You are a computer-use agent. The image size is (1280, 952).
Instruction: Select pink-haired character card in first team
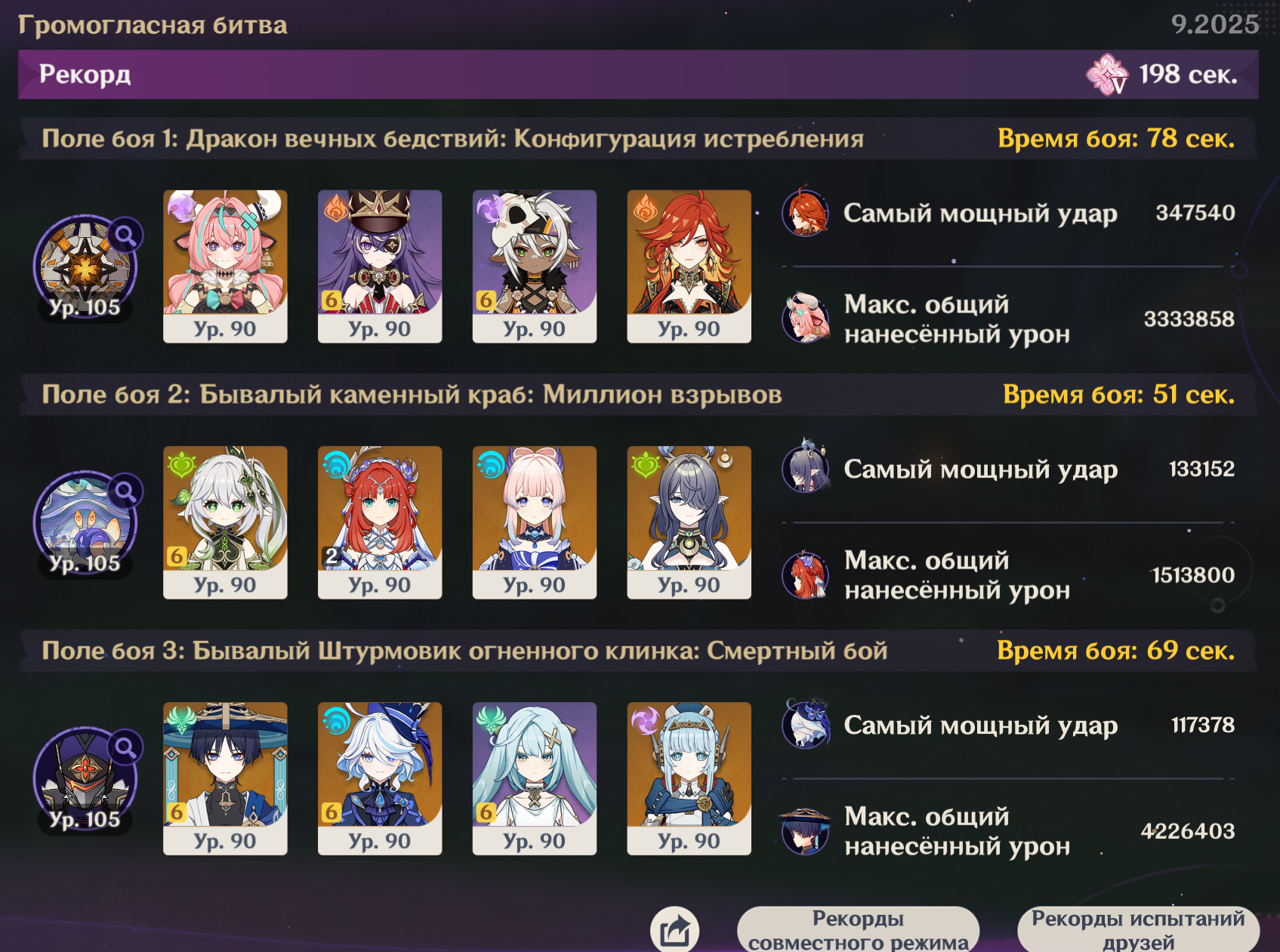coord(225,266)
